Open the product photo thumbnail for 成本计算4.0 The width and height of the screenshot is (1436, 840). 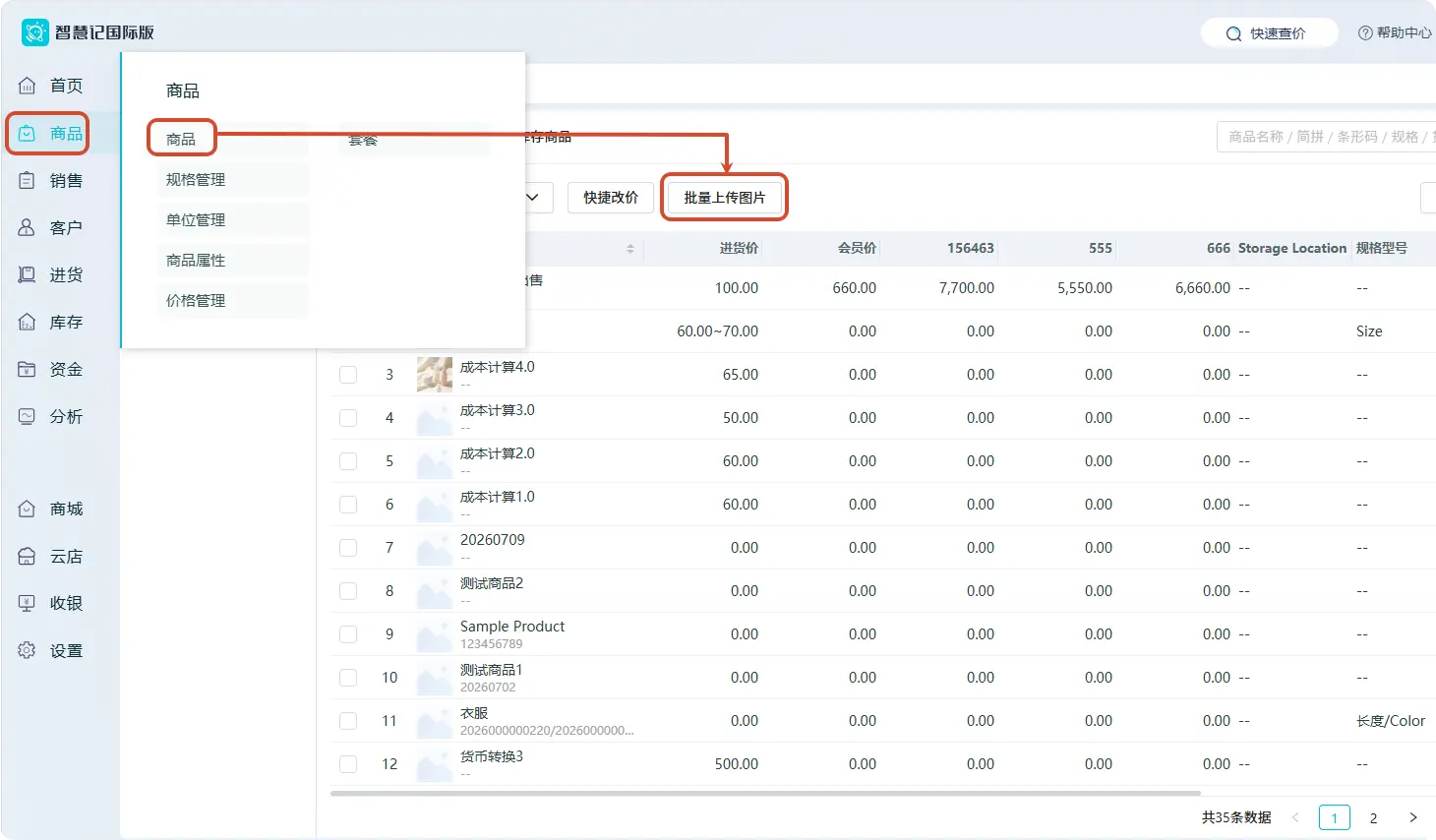(434, 375)
